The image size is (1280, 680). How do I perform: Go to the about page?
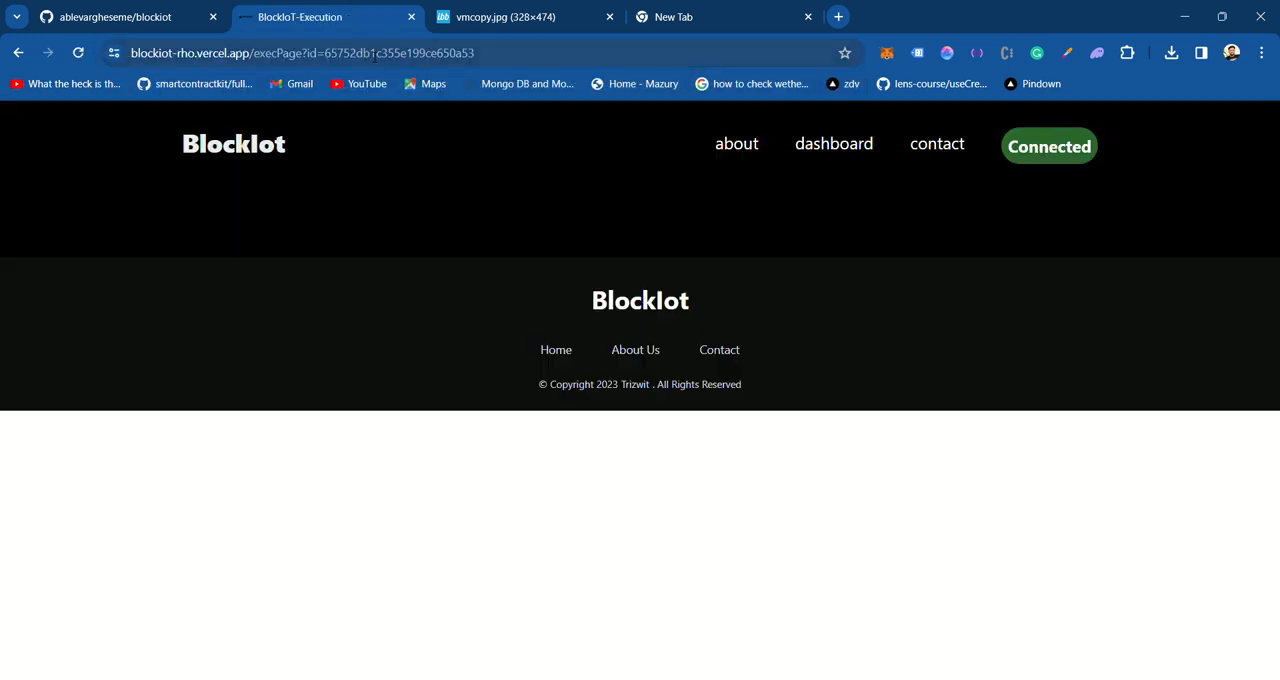(737, 144)
